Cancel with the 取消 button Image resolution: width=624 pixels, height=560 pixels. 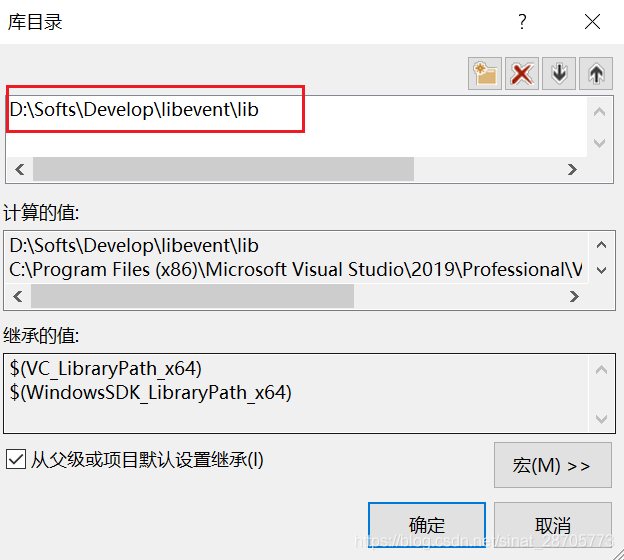553,525
